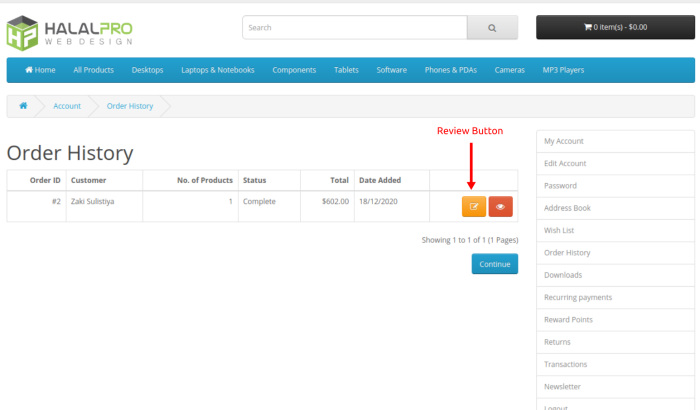Select Tablets in the navigation bar
Viewport: 700px width, 410px height.
[x=346, y=70]
